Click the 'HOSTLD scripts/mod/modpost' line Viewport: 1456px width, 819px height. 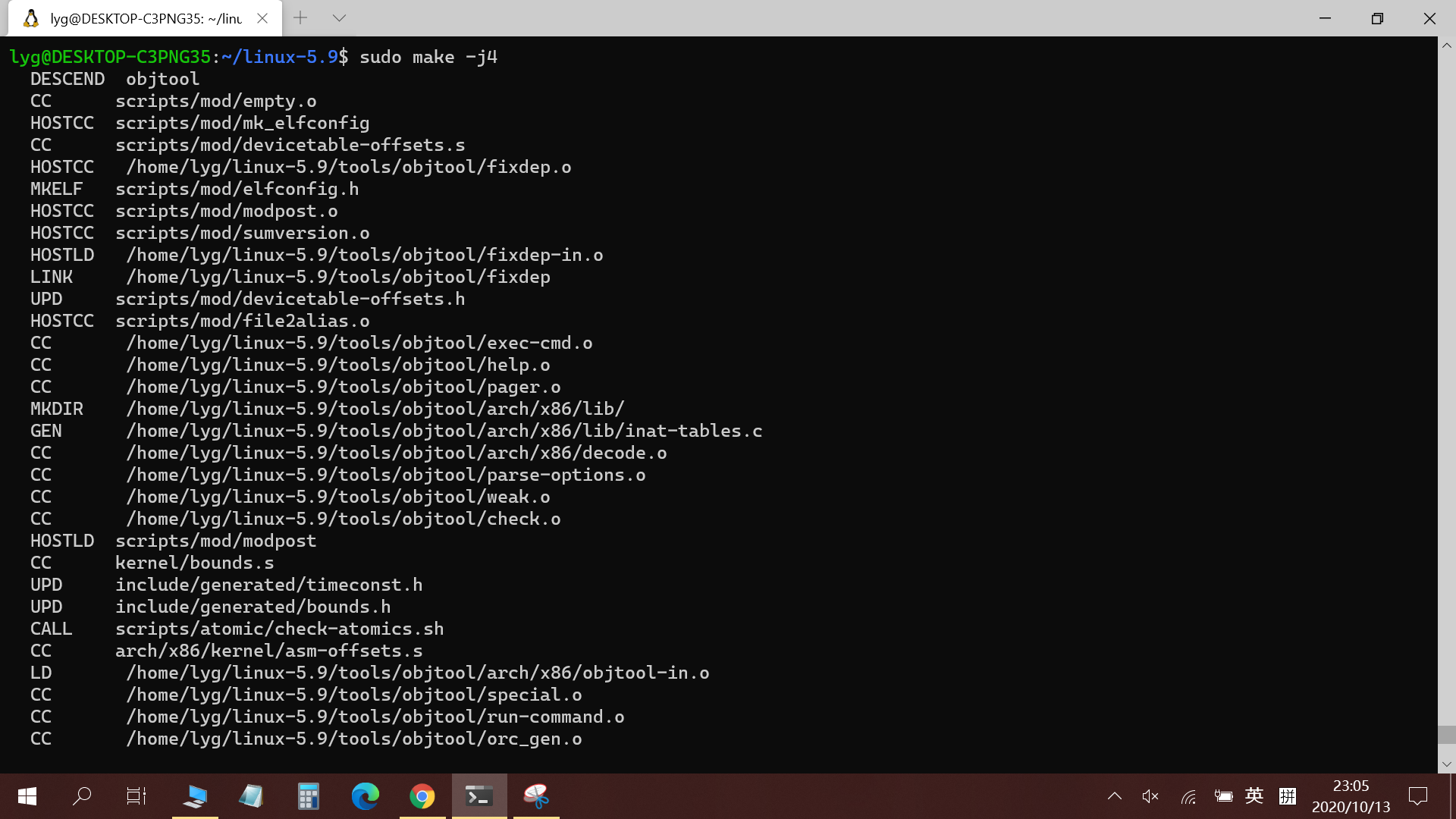[174, 541]
